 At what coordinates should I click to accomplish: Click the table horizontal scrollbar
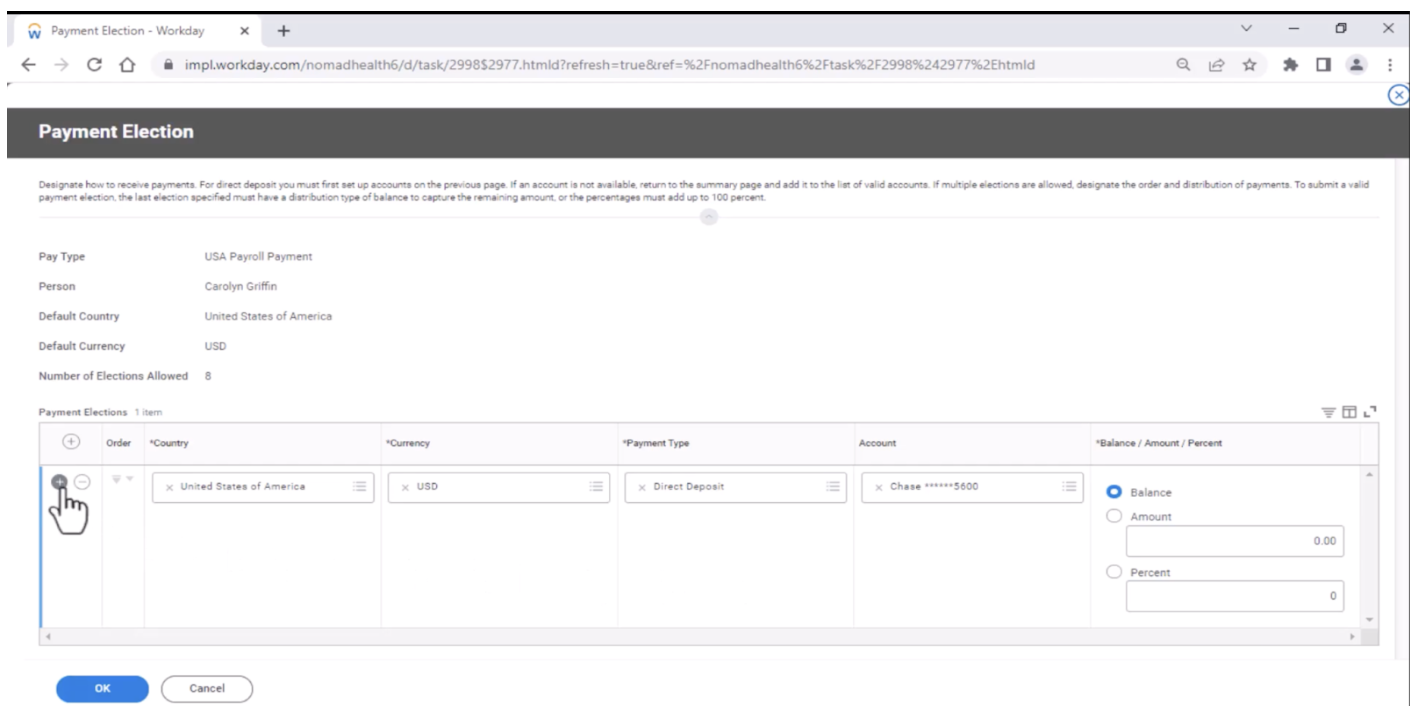[700, 637]
